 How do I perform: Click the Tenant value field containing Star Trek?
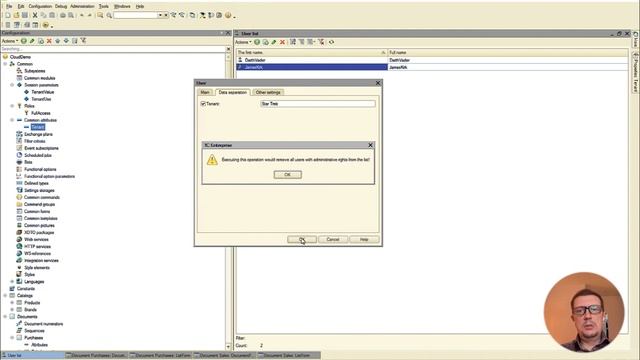click(x=318, y=104)
